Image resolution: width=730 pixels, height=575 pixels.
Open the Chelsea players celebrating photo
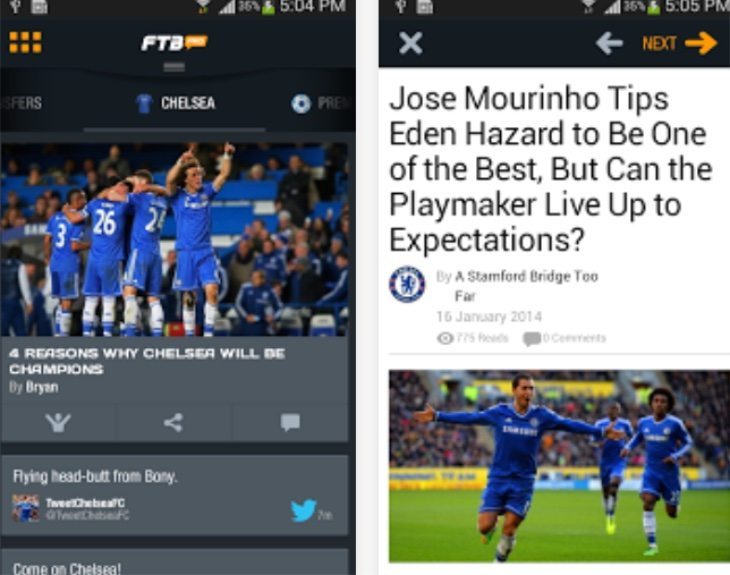(x=174, y=239)
